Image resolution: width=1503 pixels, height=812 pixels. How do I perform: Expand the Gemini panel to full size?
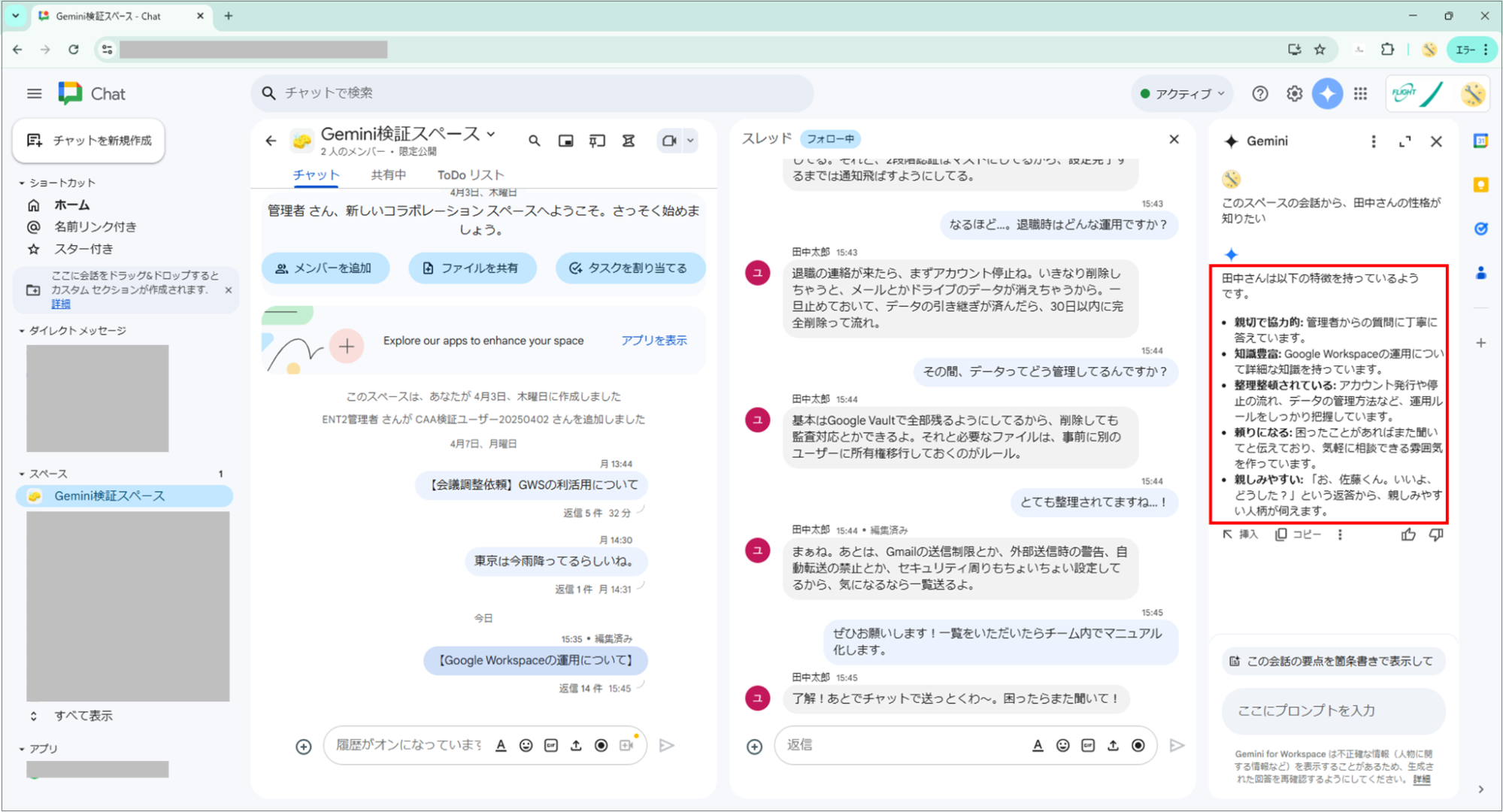(1405, 141)
